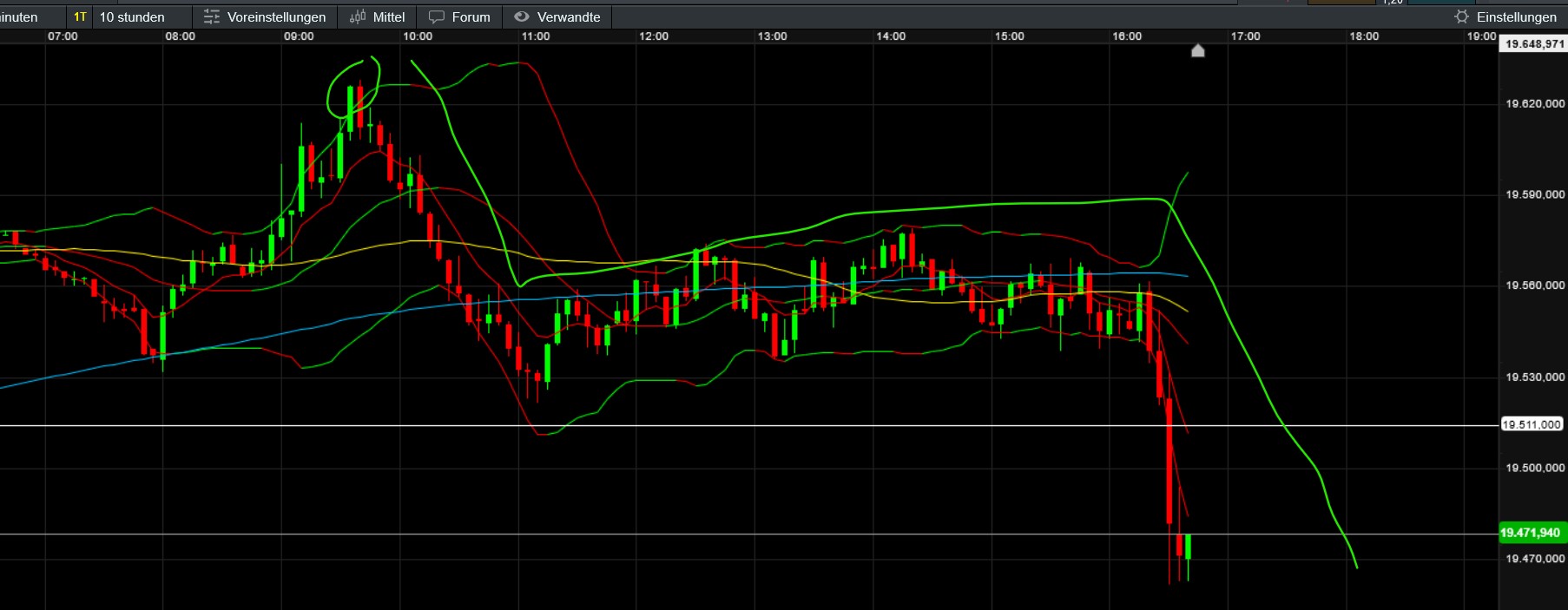
Task: Click the house-shaped marker below the time axis
Action: coord(1198,50)
